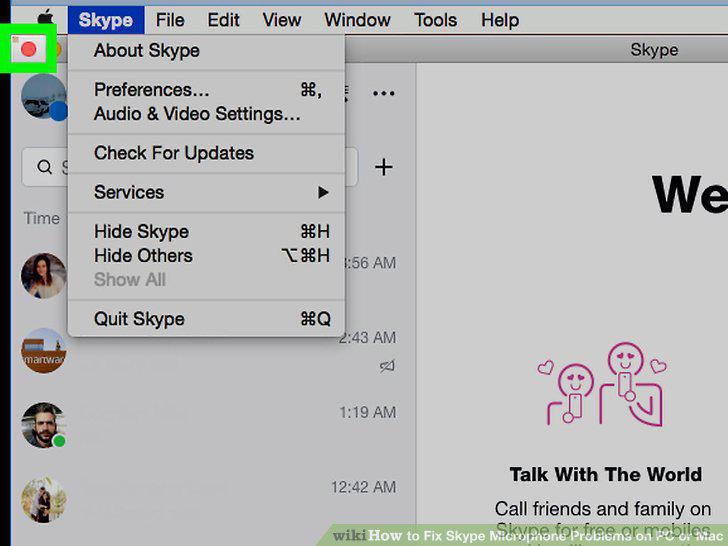
Task: Open the Tools menu
Action: click(436, 20)
